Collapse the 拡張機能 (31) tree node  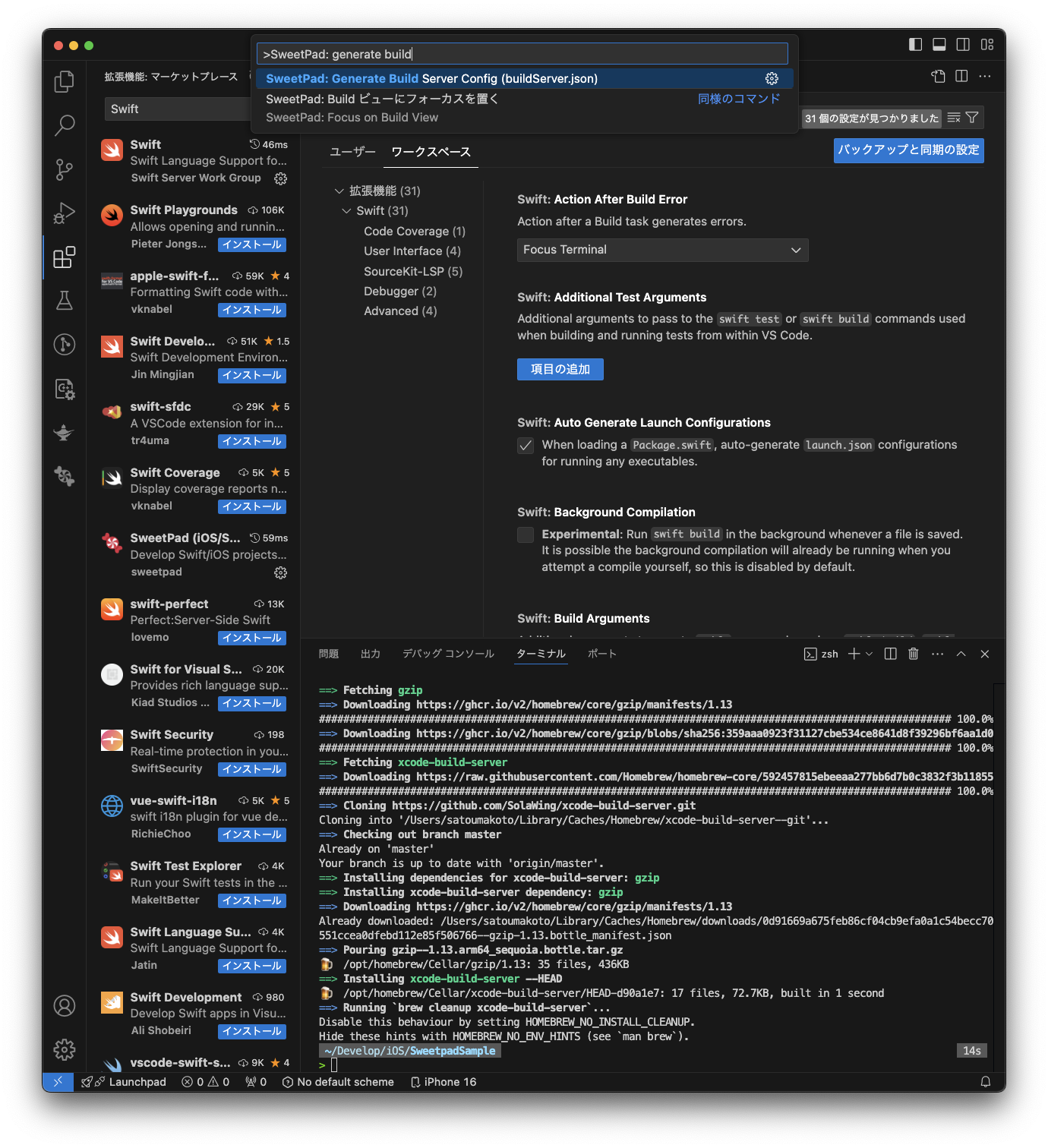339,191
